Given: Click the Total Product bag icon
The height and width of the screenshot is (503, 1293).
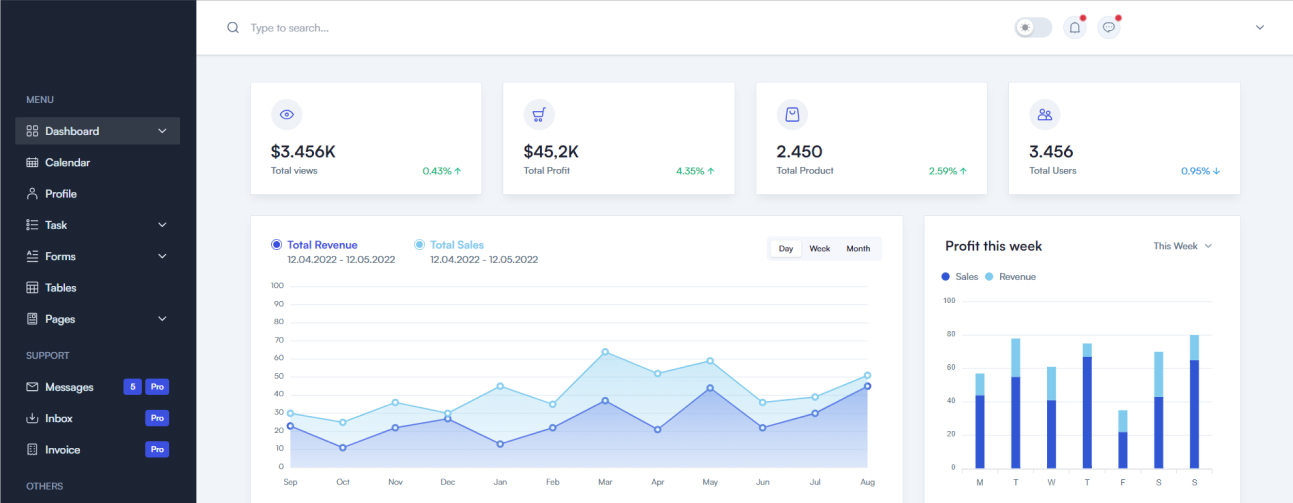Looking at the screenshot, I should [x=792, y=115].
